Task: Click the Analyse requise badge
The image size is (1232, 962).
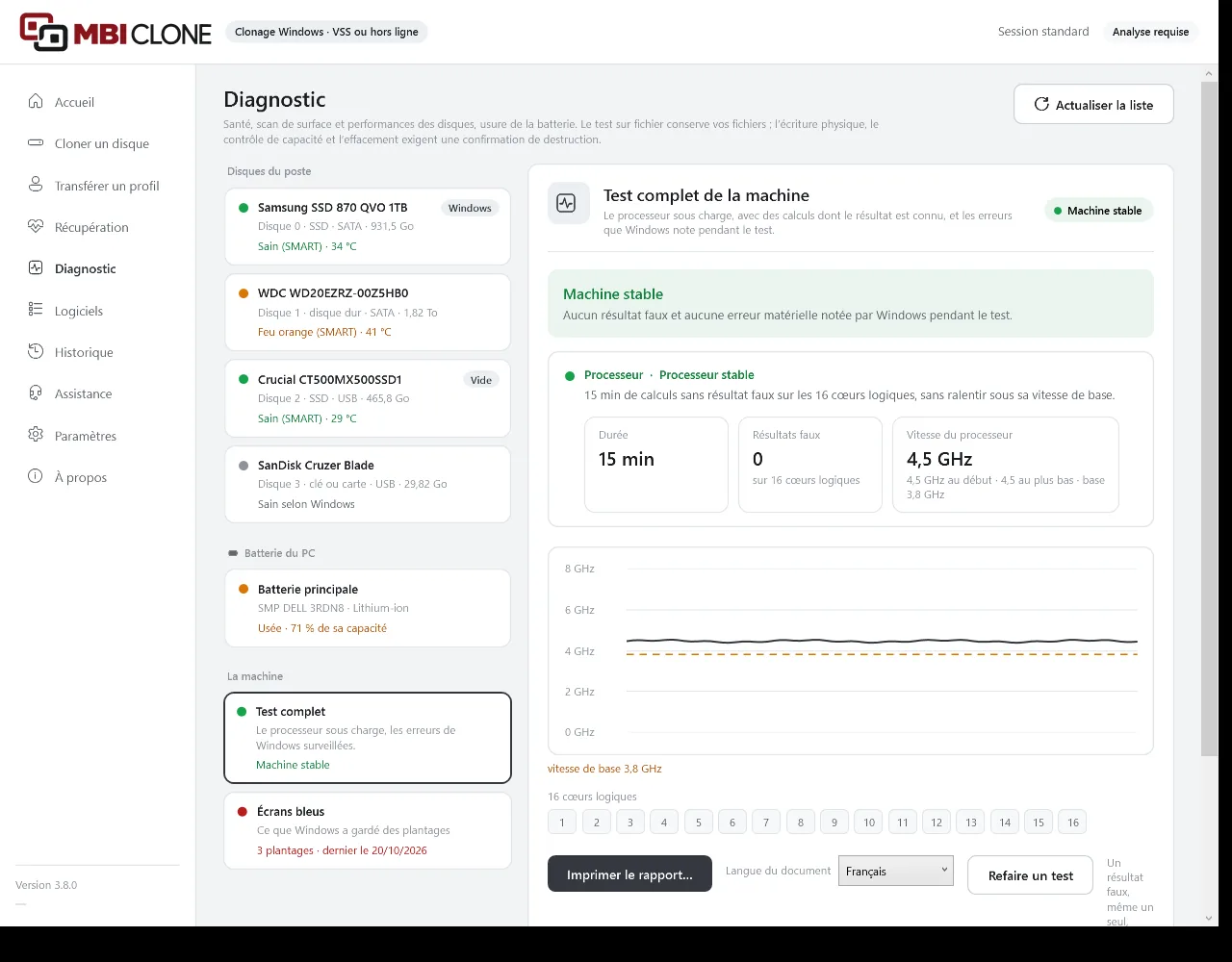Action: pos(1150,32)
